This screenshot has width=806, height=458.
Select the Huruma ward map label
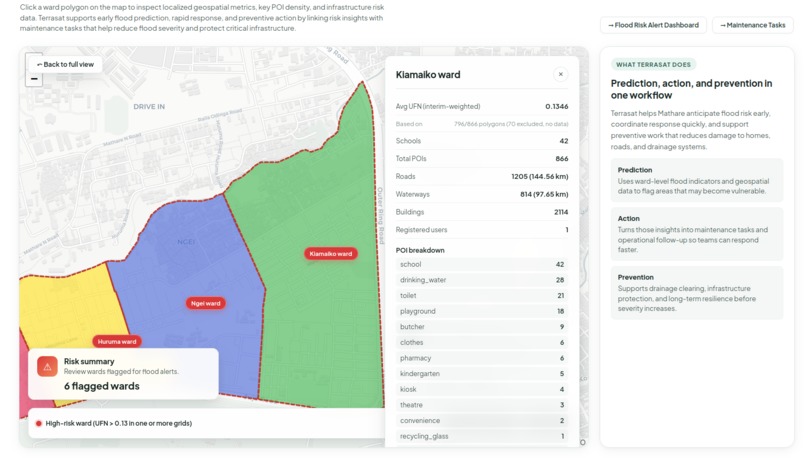coord(117,341)
